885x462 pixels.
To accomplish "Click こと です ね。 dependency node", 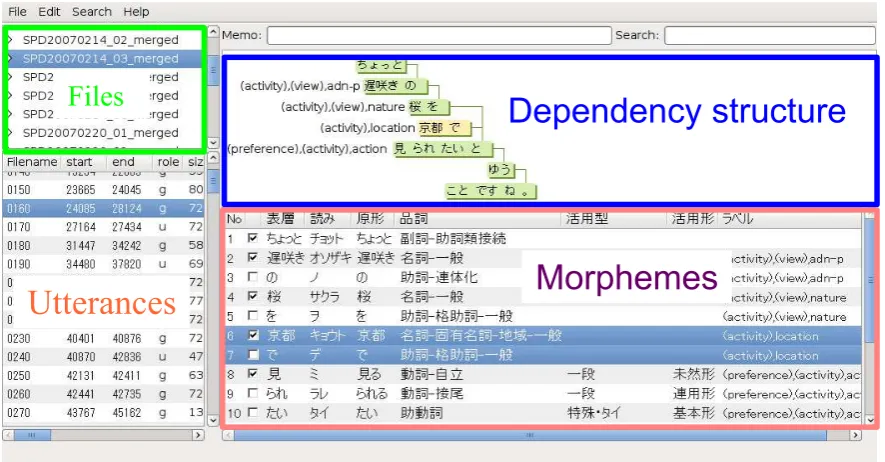I will pos(490,191).
